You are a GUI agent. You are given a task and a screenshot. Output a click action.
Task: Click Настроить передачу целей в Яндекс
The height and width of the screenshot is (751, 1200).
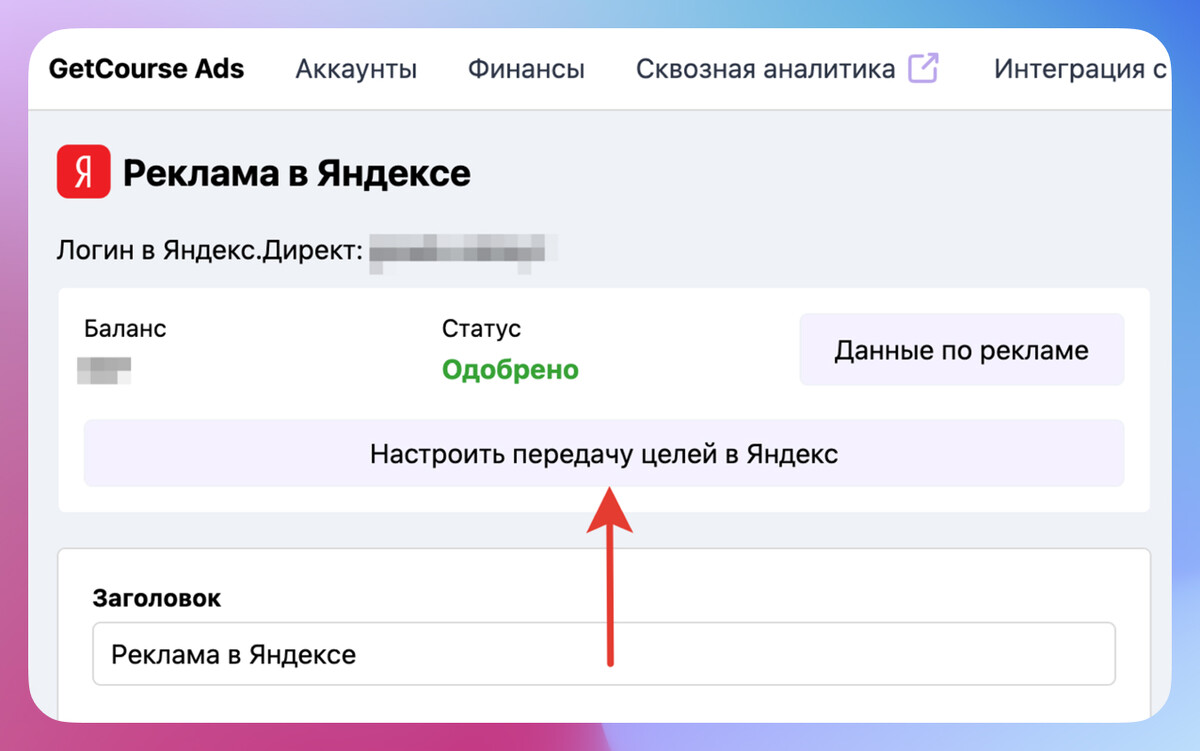coord(604,454)
